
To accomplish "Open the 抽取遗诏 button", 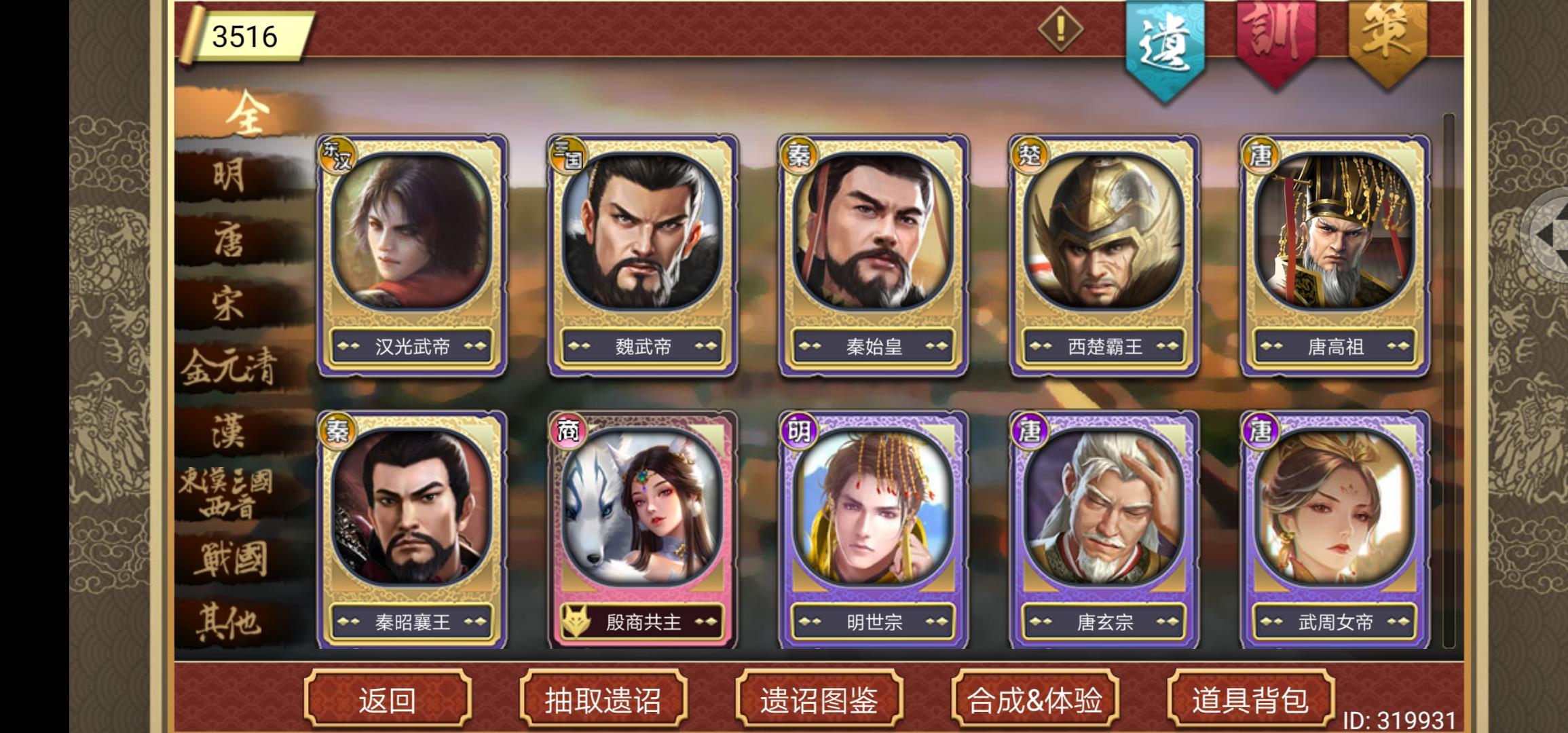I will (603, 700).
